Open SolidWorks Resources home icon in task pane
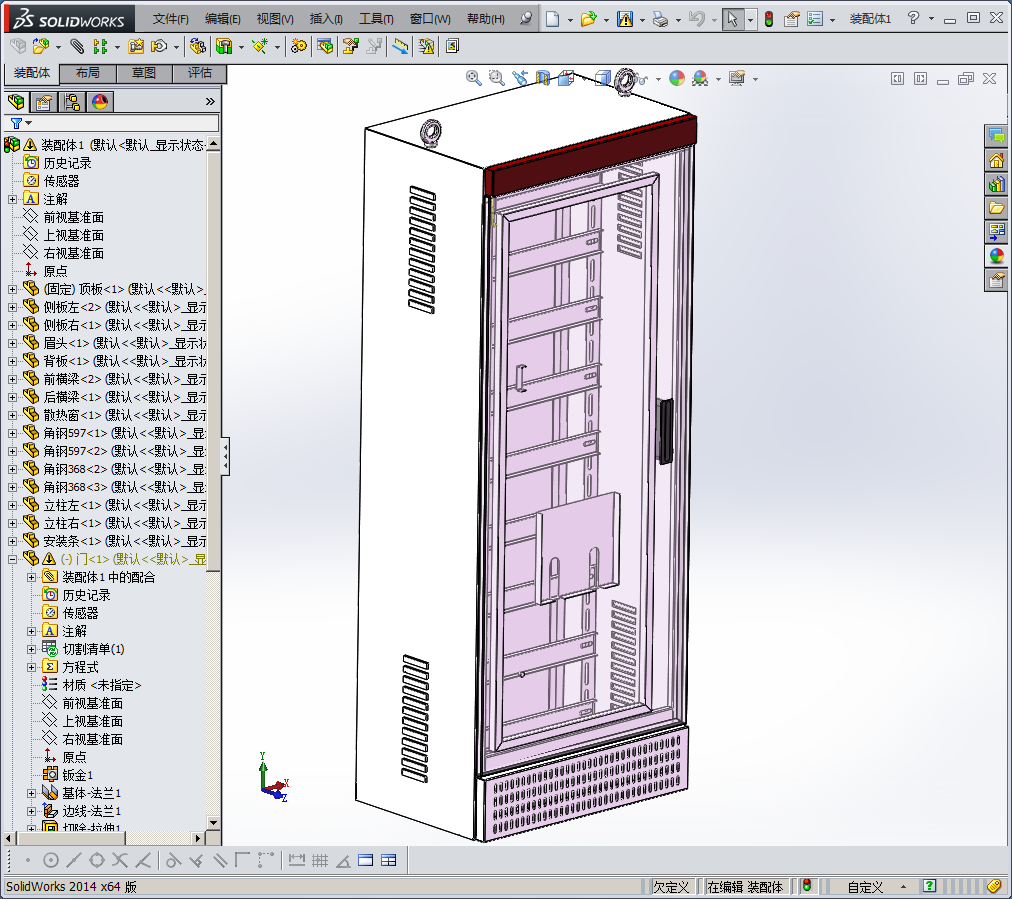1012x899 pixels. tap(997, 160)
